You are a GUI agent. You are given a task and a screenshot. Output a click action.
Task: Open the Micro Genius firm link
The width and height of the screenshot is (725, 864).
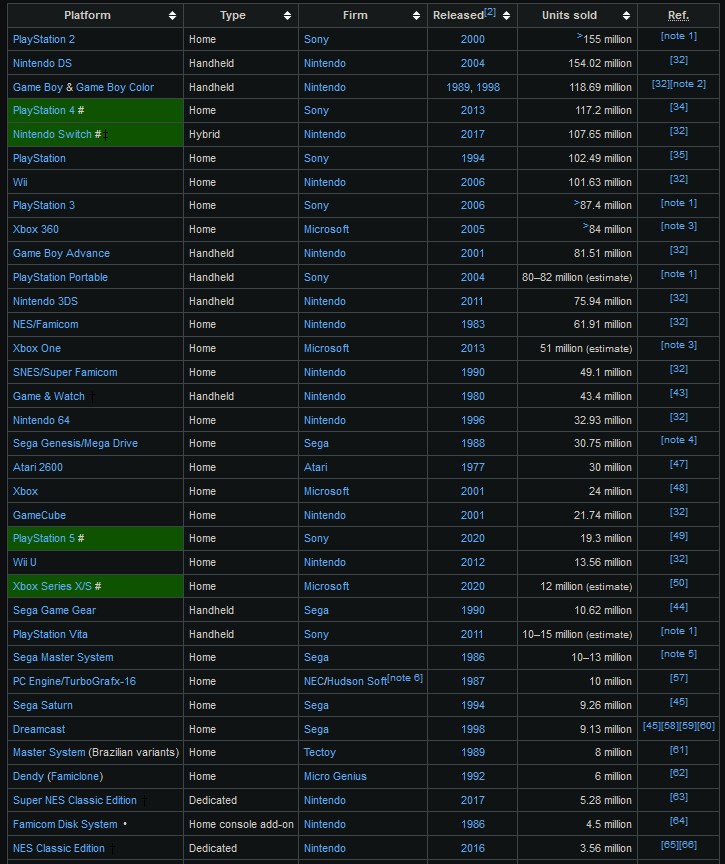[335, 776]
